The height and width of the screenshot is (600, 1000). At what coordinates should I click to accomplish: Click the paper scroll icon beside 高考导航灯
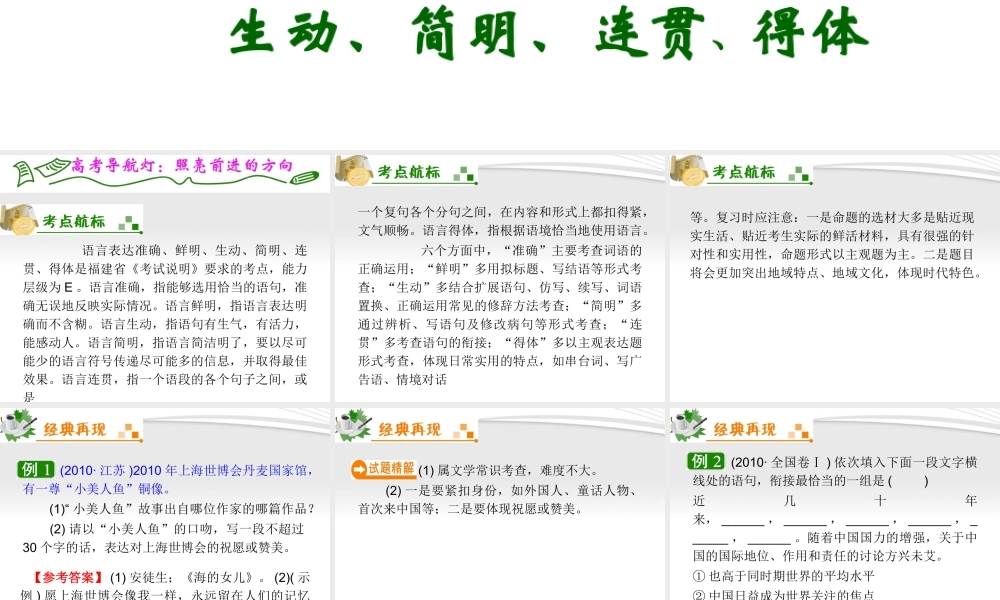pyautogui.click(x=41, y=171)
